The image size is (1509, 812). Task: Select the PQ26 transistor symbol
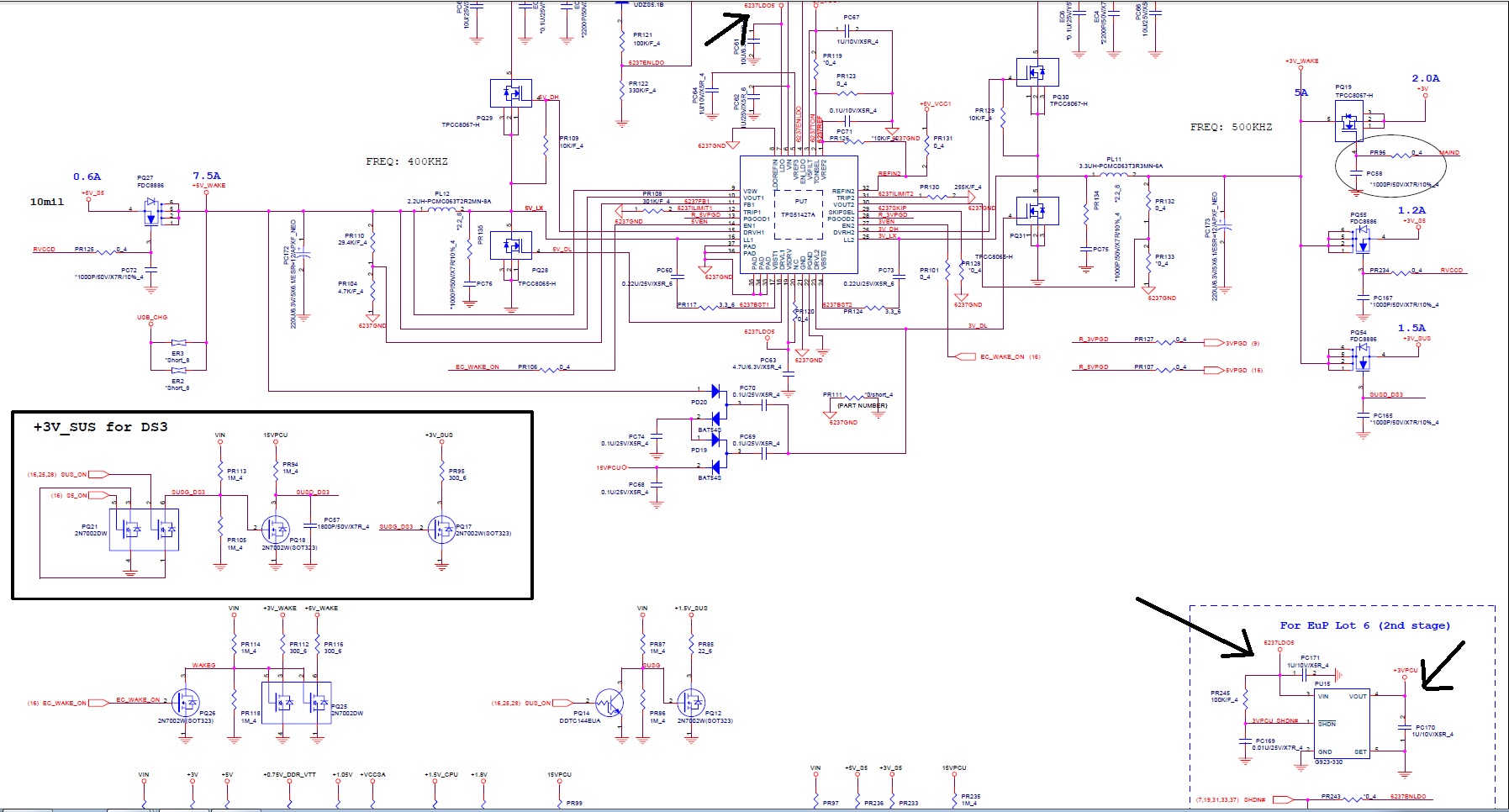pyautogui.click(x=185, y=703)
